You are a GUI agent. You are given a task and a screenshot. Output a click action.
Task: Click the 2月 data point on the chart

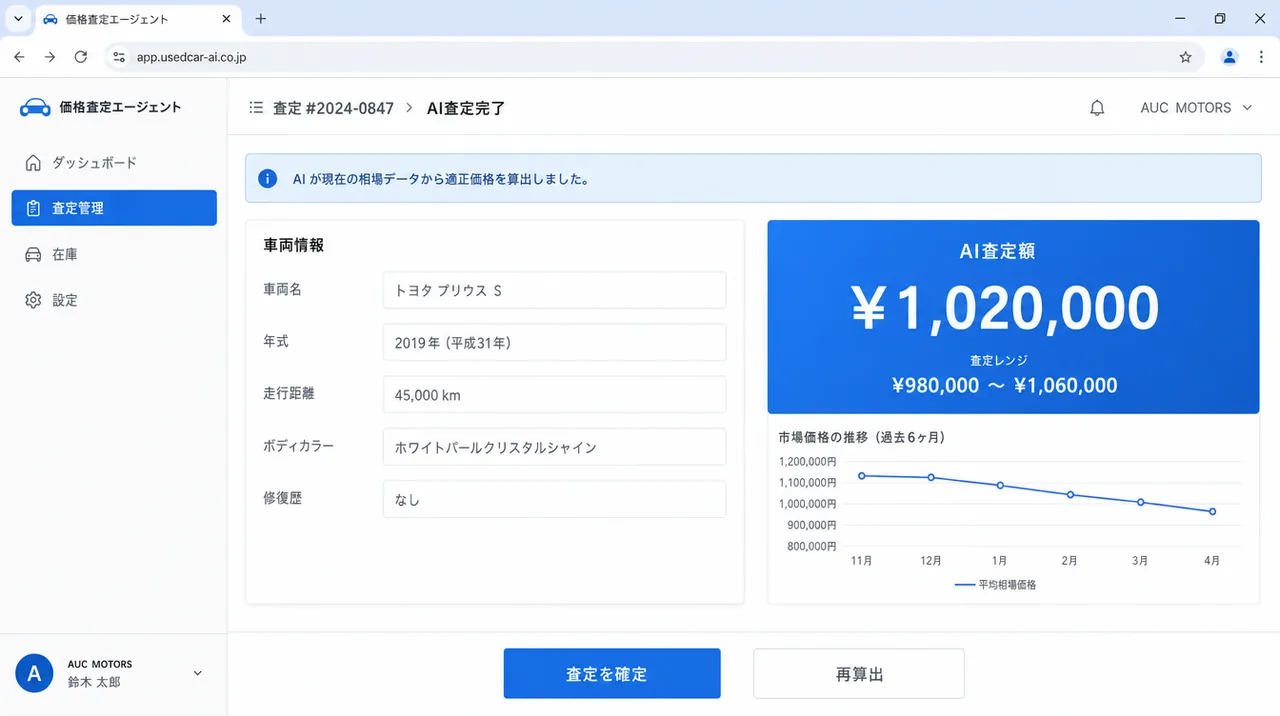[x=1070, y=494]
